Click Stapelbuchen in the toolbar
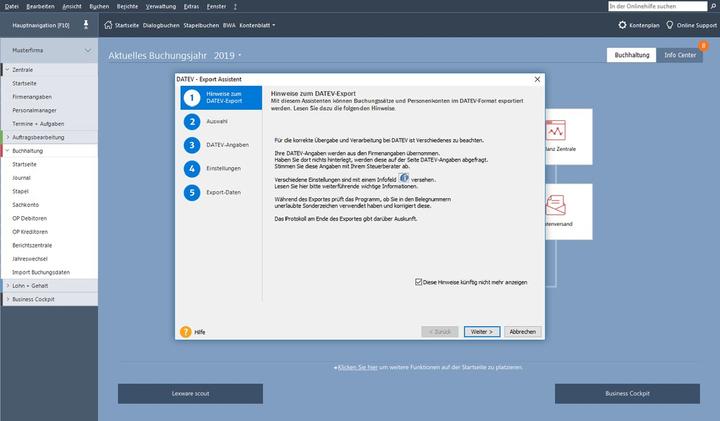The image size is (720, 421). coord(201,25)
